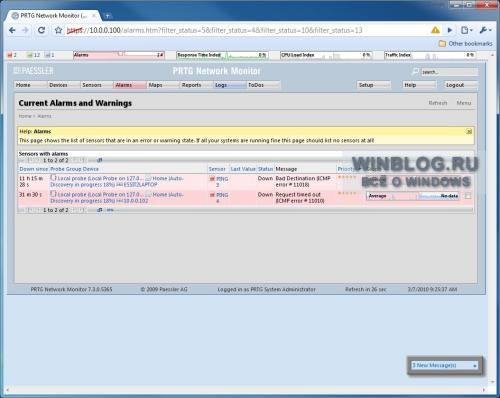Viewport: 500px width, 398px height.
Task: Open the PING 2 sensor link
Action: pyautogui.click(x=222, y=182)
